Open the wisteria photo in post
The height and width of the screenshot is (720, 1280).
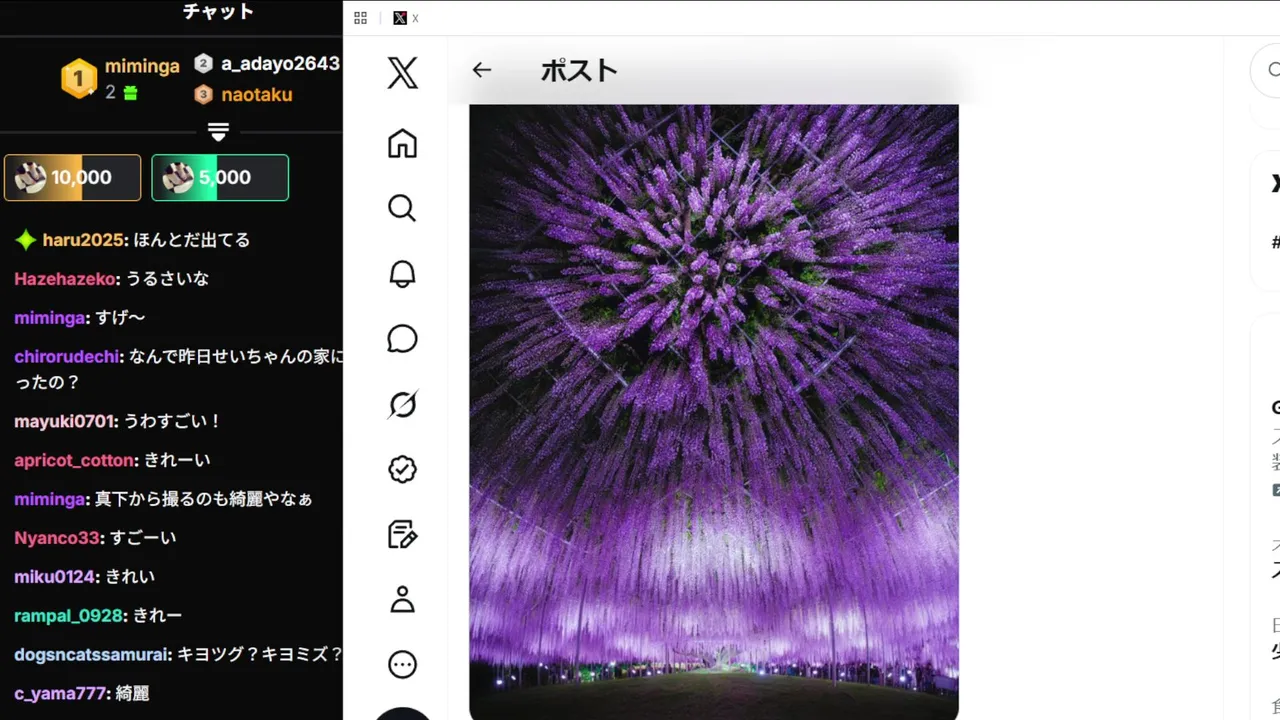click(x=714, y=412)
